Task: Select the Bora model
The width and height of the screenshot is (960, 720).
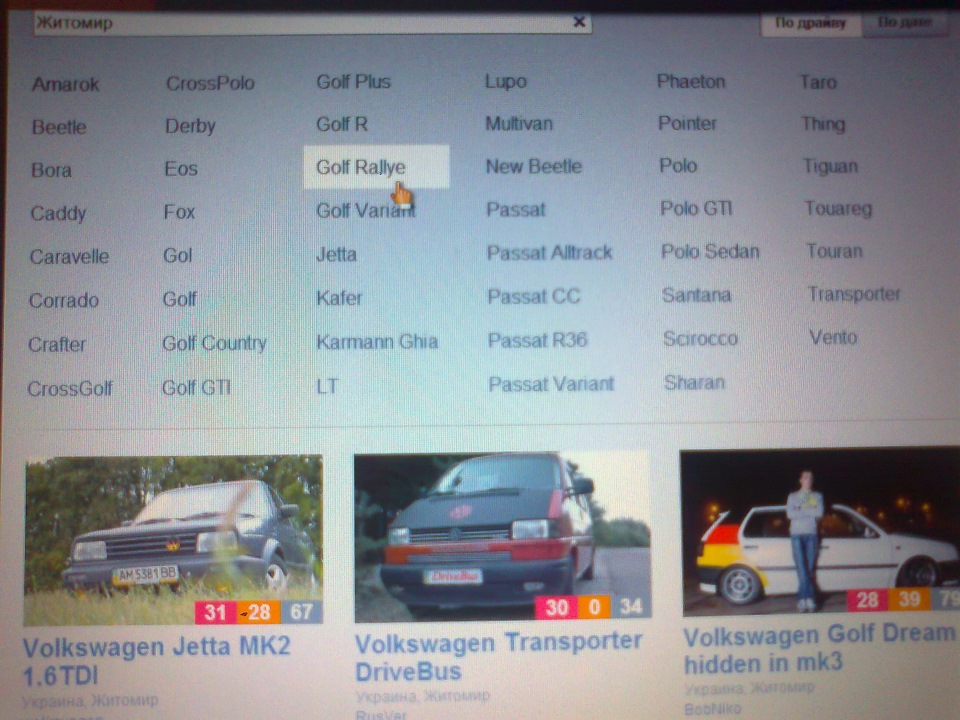Action: click(x=51, y=170)
